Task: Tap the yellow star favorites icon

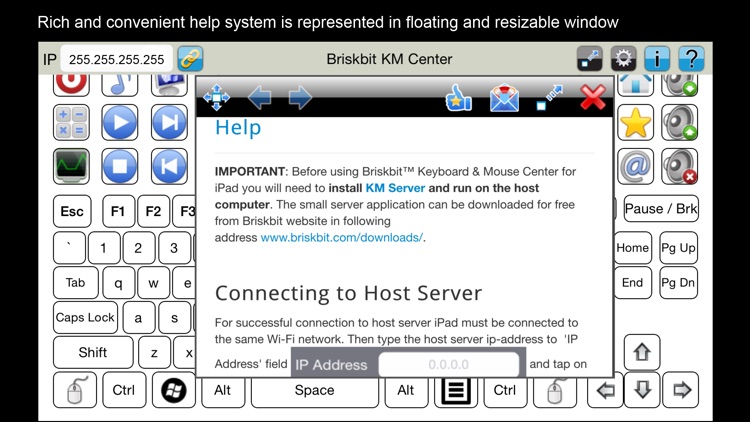Action: pos(635,122)
